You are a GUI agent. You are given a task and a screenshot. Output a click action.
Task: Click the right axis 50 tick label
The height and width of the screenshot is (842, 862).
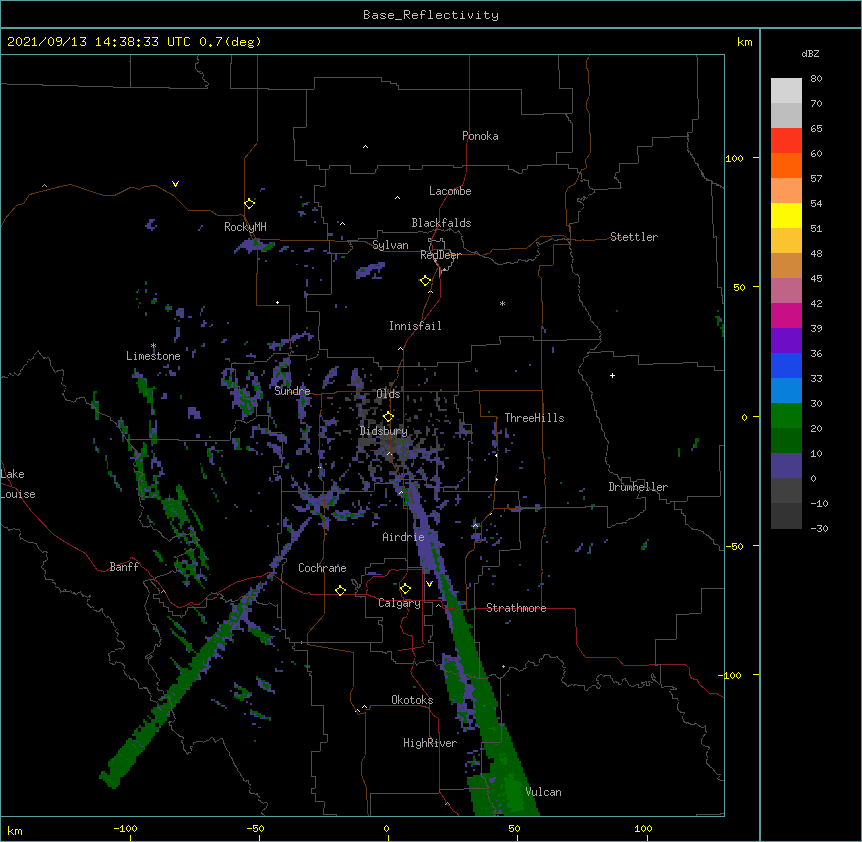point(739,287)
